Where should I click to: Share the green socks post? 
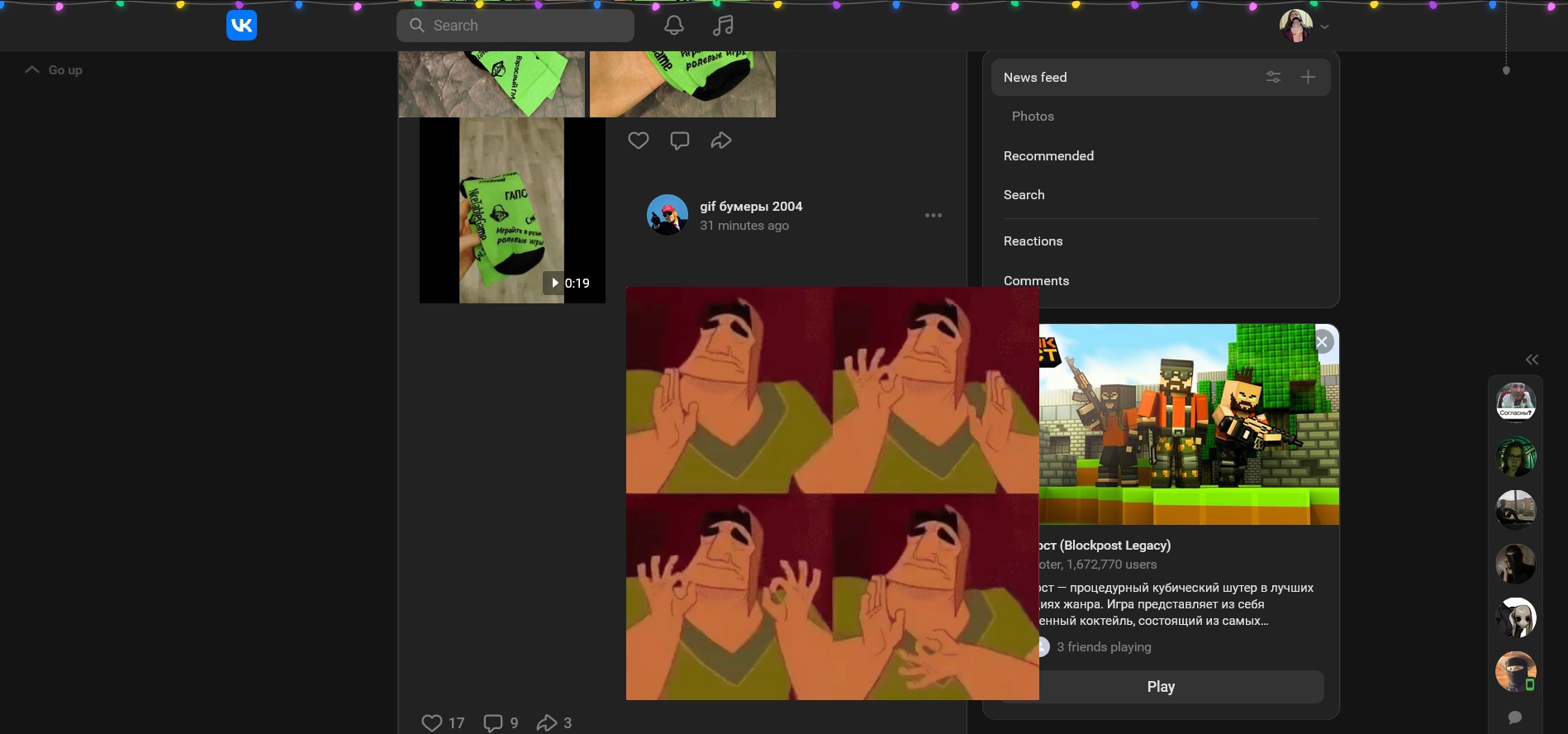[721, 141]
